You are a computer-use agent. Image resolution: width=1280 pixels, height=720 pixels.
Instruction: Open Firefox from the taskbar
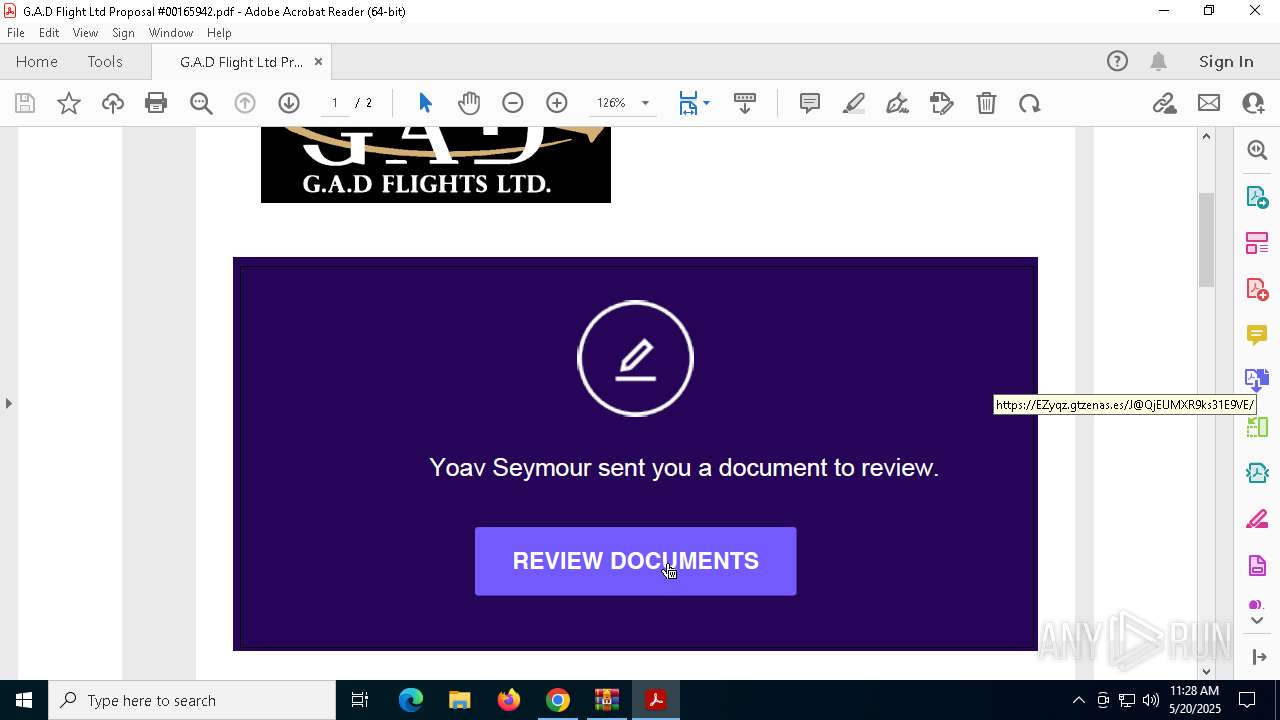click(509, 700)
